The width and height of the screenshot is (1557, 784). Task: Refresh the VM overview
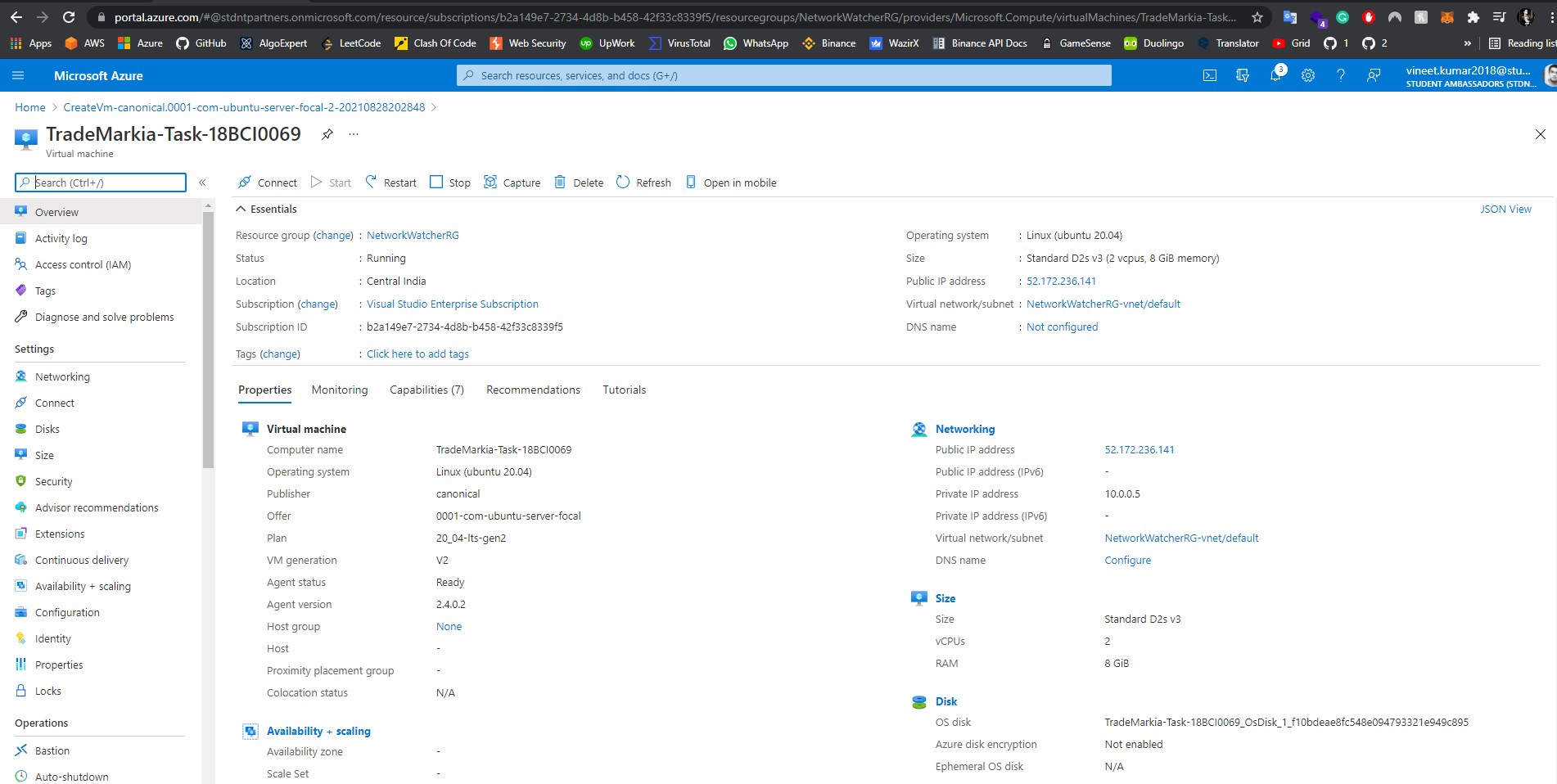[643, 182]
